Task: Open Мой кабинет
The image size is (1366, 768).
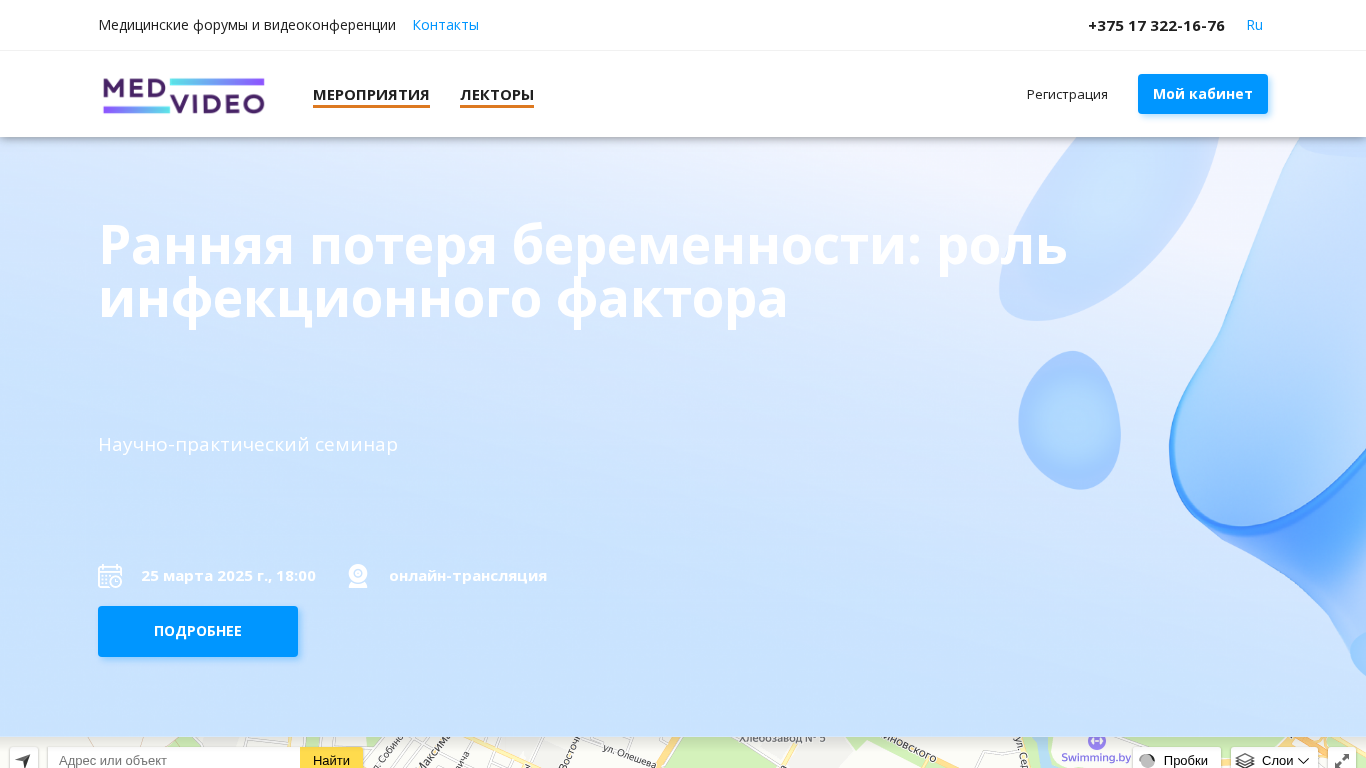Action: tap(1203, 94)
